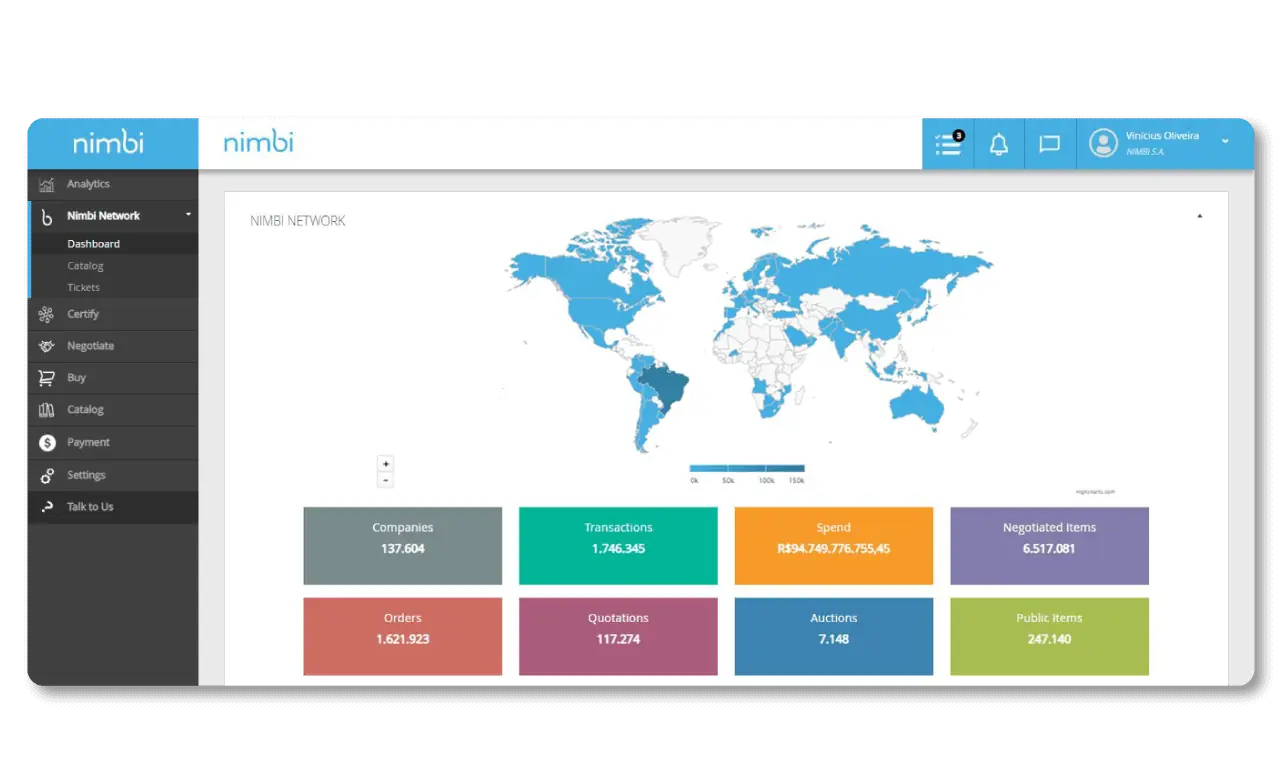1280x770 pixels.
Task: Select the Certify icon in the sidebar
Action: click(x=45, y=313)
